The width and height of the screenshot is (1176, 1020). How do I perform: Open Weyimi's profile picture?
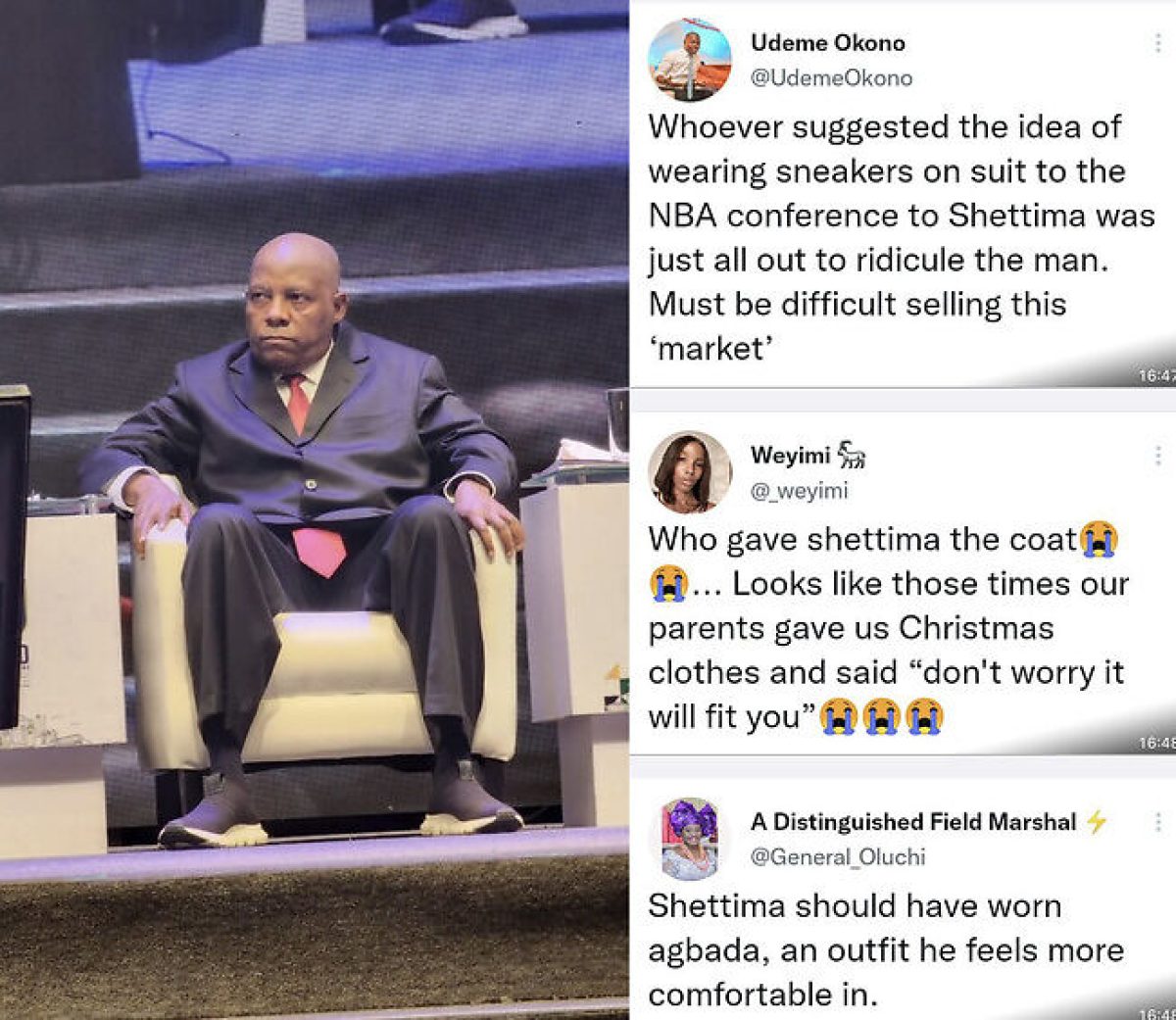coord(690,472)
